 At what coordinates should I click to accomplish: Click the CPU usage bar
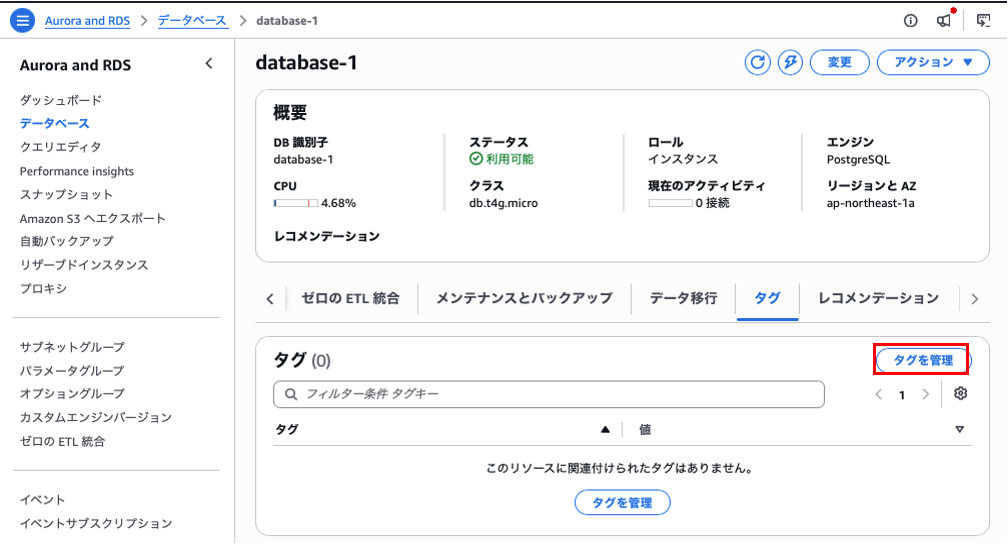click(x=295, y=203)
